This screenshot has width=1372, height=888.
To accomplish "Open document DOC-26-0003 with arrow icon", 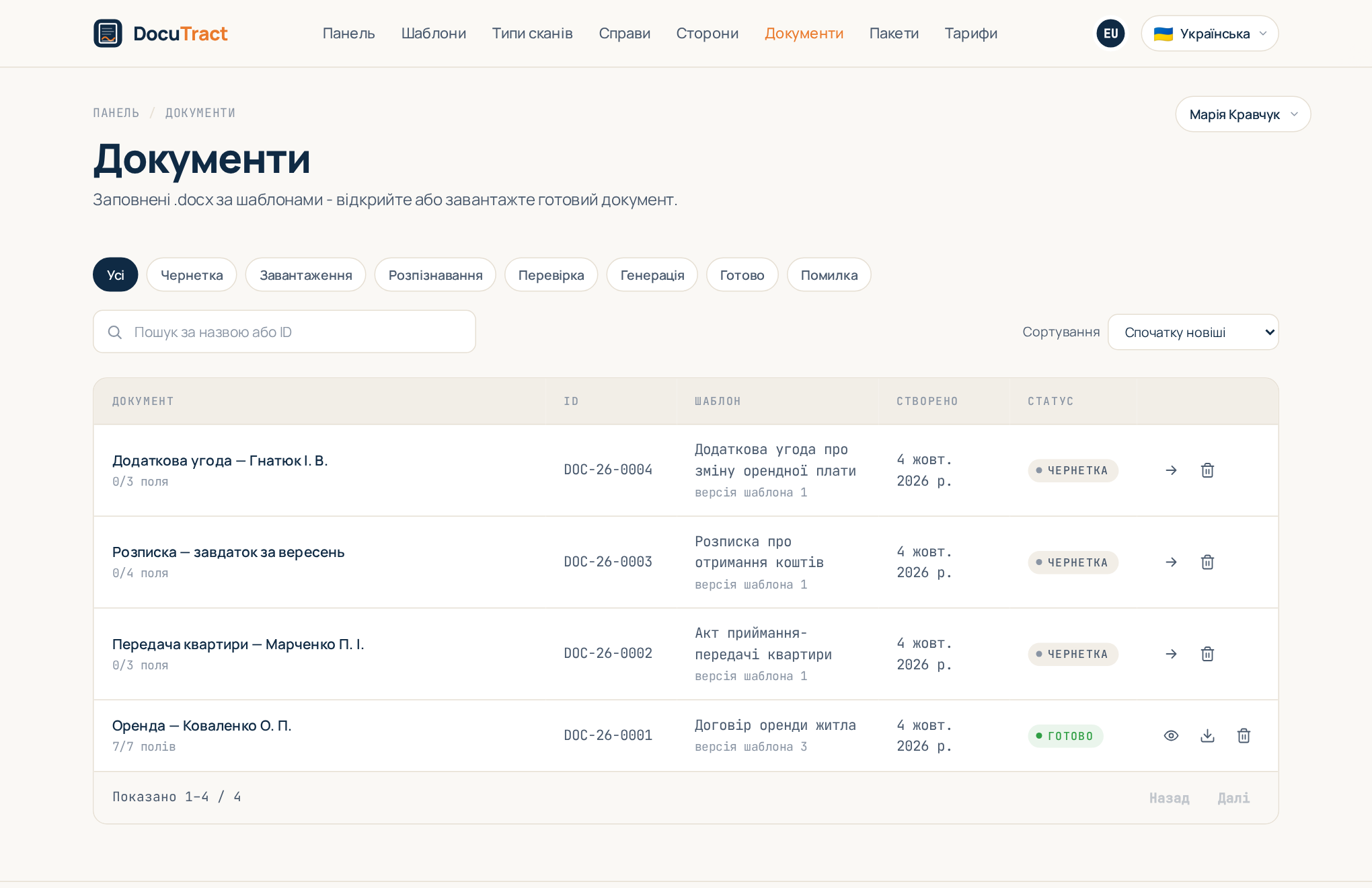I will [1171, 562].
